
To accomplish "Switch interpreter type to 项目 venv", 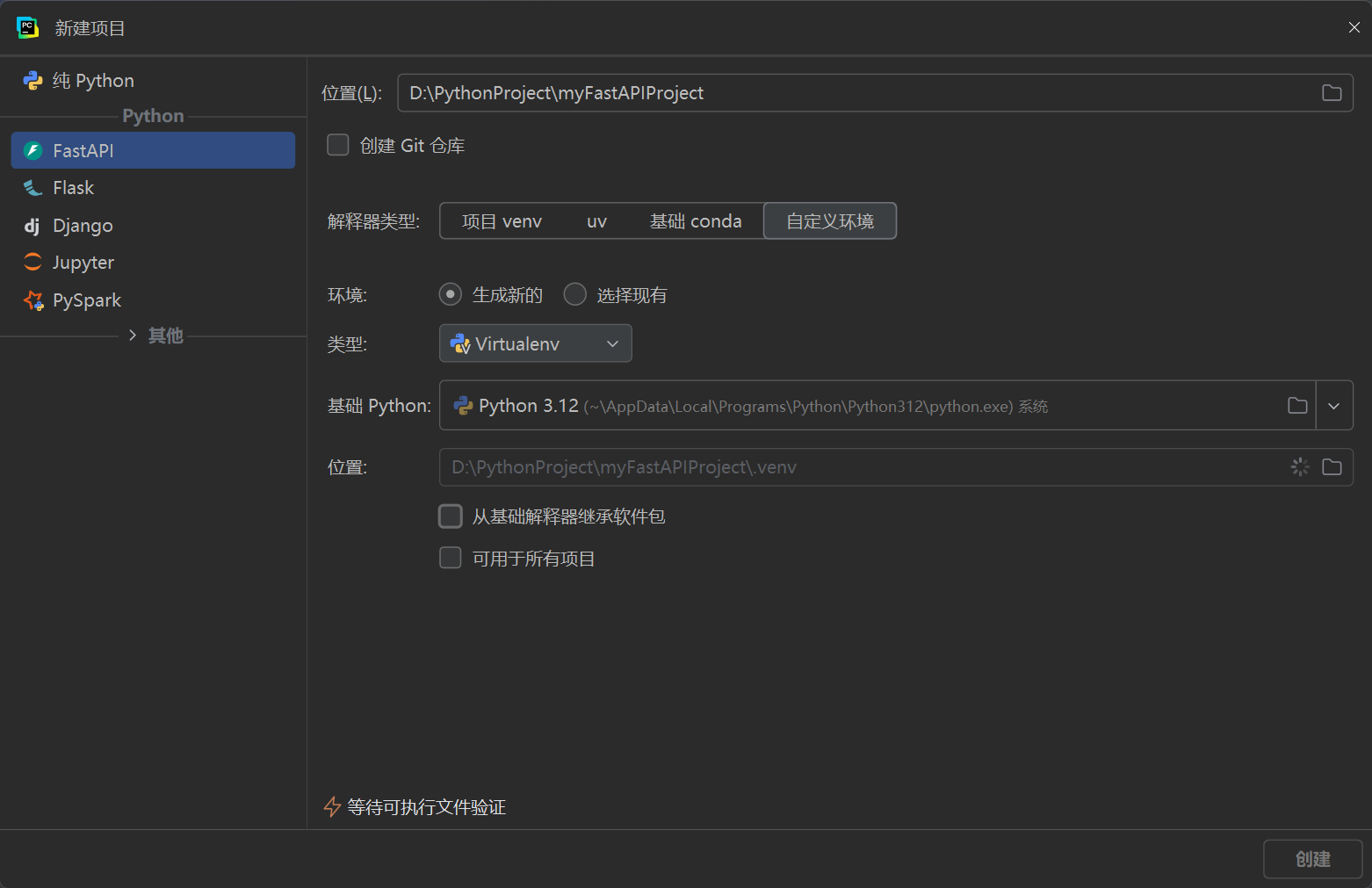I will coord(502,221).
